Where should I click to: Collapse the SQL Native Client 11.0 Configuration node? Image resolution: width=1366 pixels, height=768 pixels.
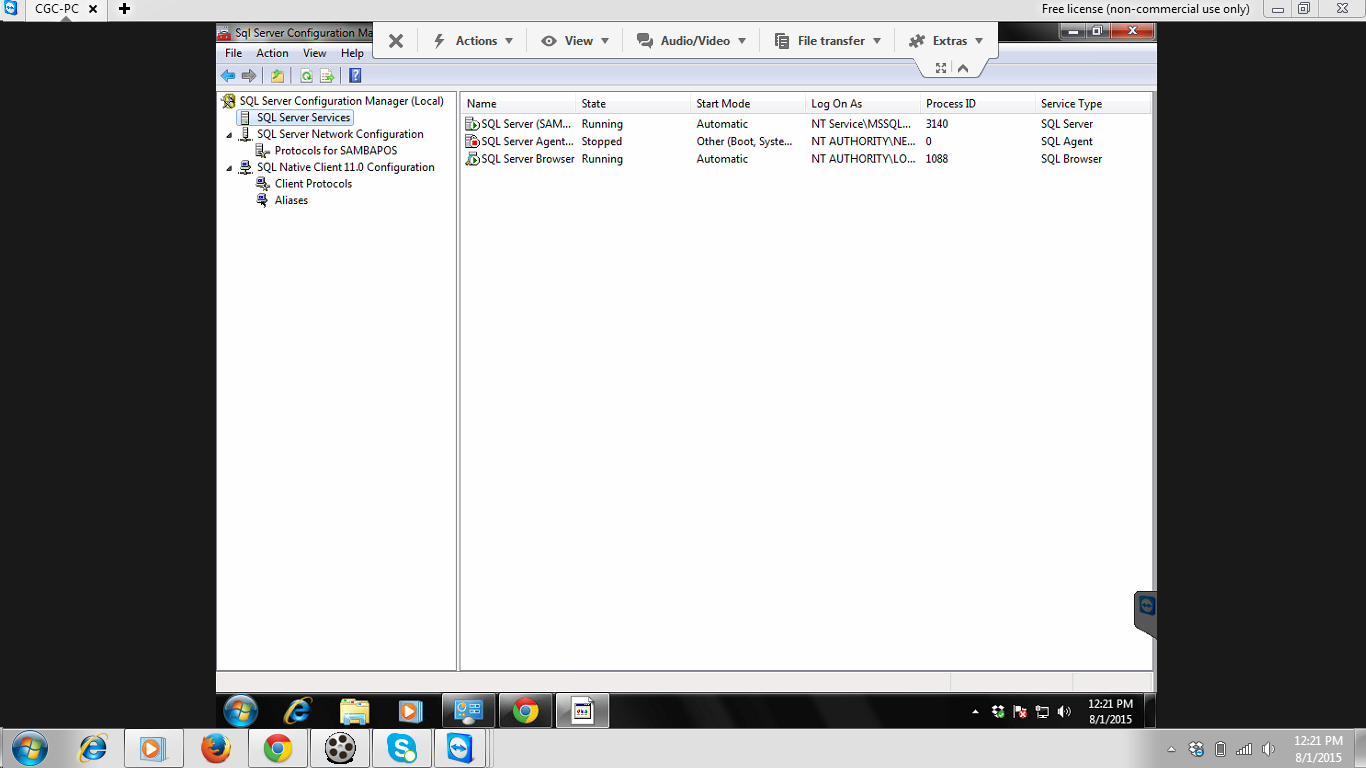click(x=229, y=168)
